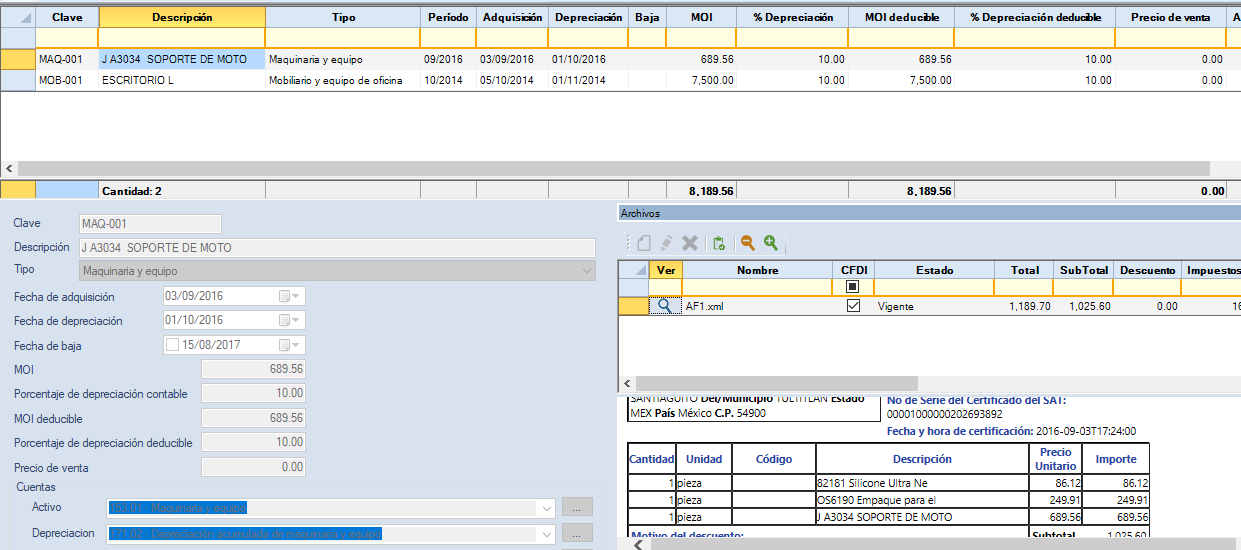Viewport: 1241px width, 550px height.
Task: Expand the Depreciacion account dropdown
Action: point(546,534)
